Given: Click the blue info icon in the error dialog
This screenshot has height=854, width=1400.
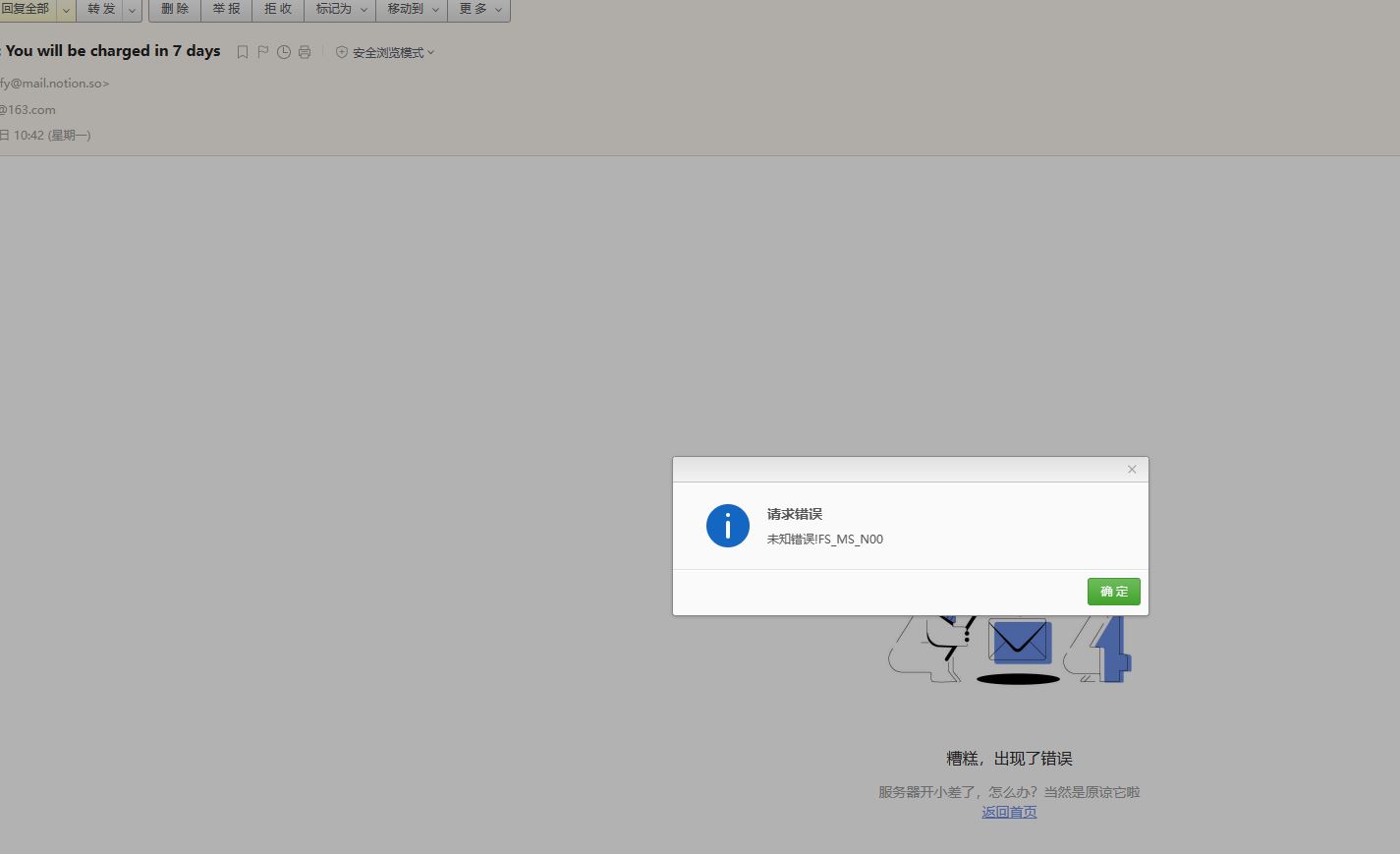Looking at the screenshot, I should click(x=727, y=526).
